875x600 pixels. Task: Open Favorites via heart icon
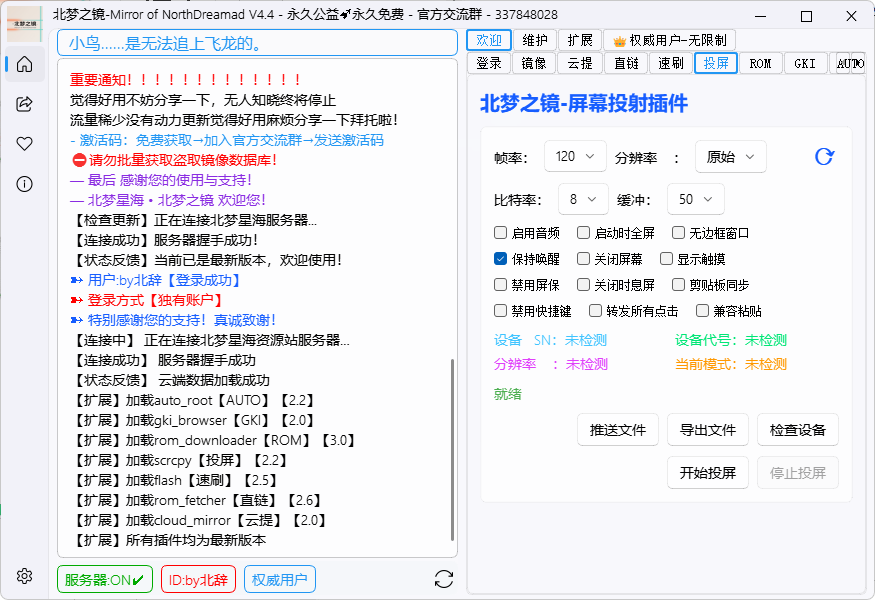pos(23,143)
